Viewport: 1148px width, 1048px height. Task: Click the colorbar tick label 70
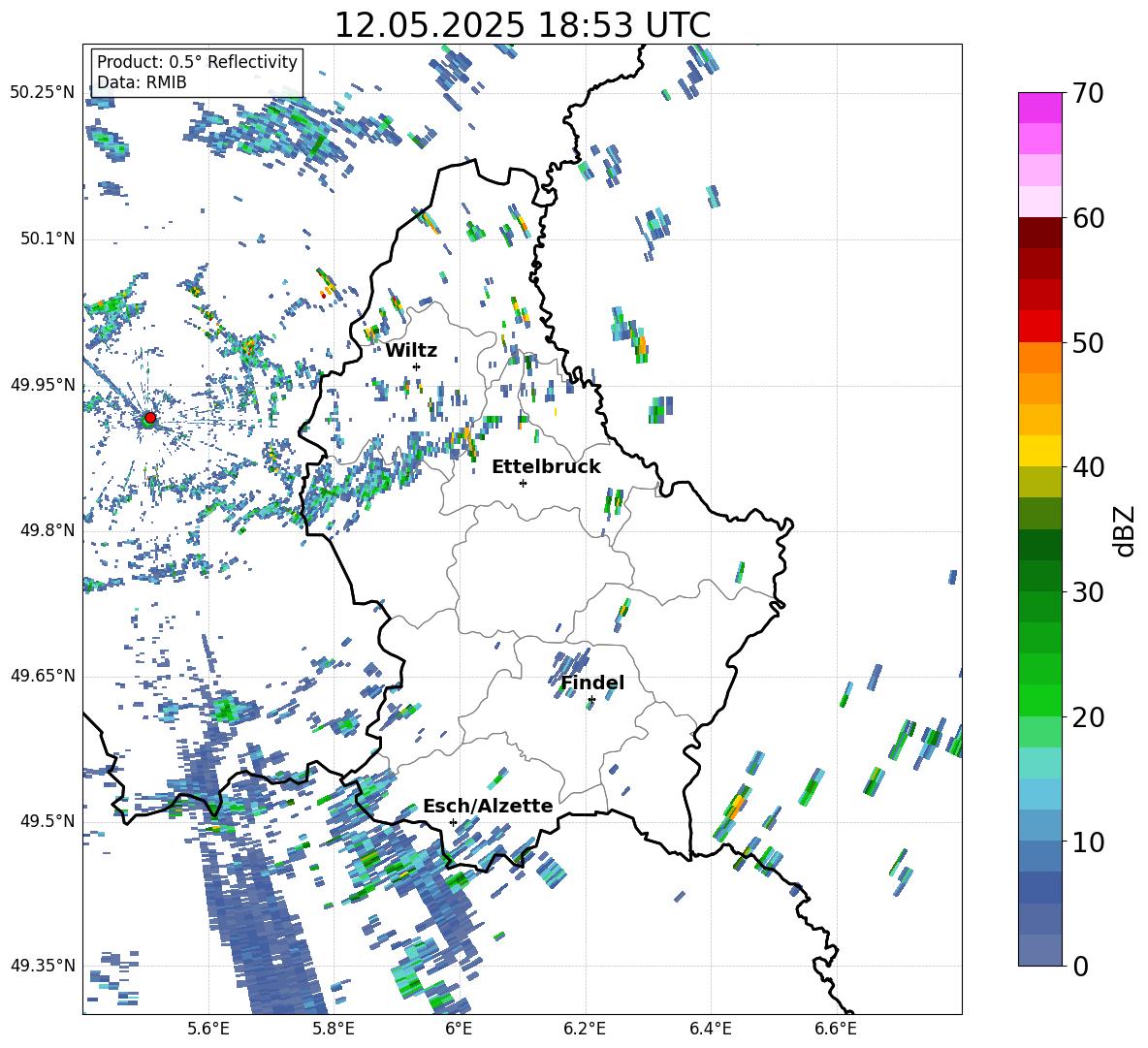coord(1088,93)
